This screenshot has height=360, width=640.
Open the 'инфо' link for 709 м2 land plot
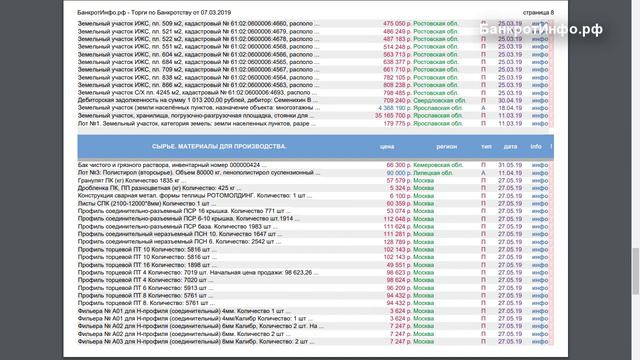coord(540,70)
